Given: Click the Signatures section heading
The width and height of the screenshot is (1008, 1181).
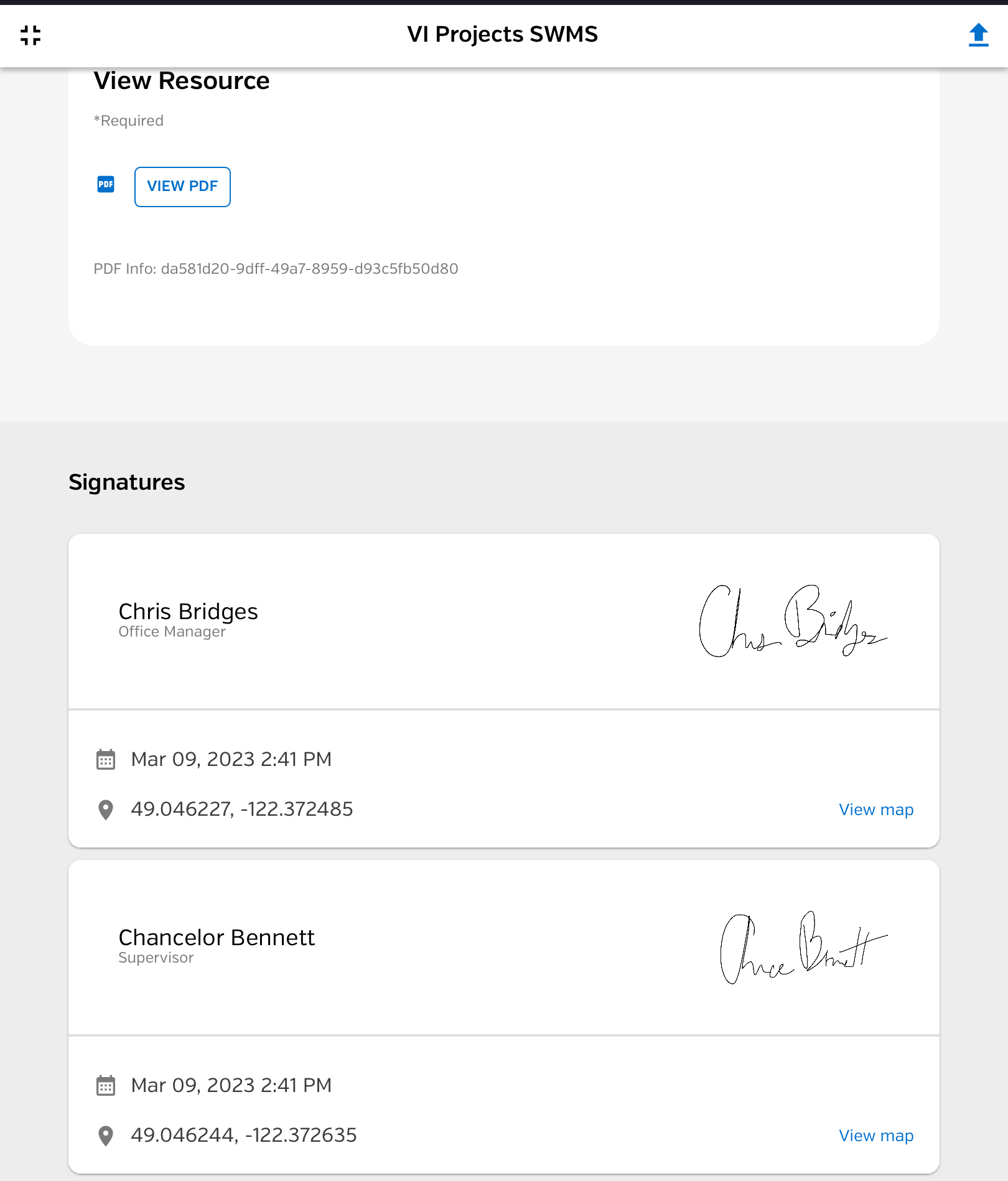Looking at the screenshot, I should pos(127,482).
